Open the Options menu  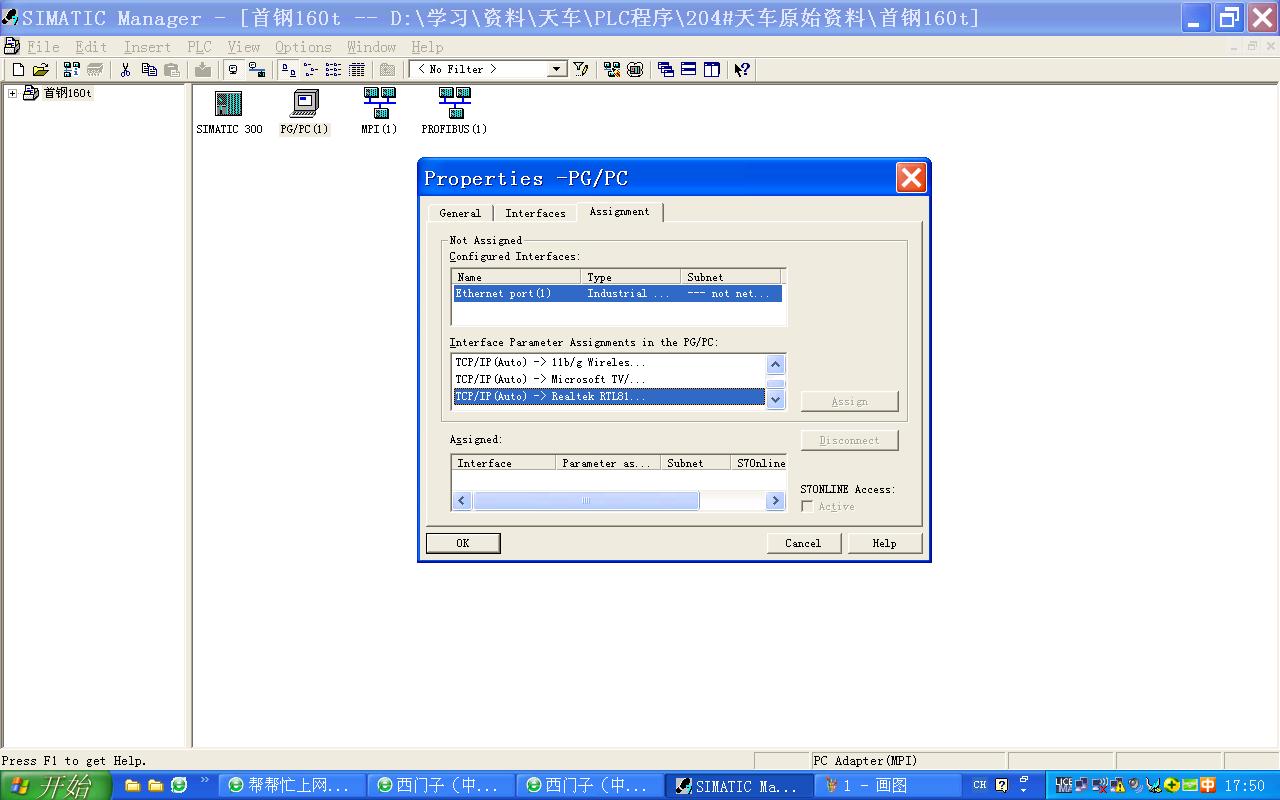303,47
